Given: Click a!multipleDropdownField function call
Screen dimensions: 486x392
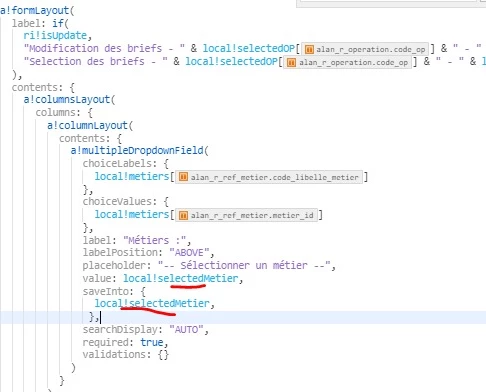Looking at the screenshot, I should pyautogui.click(x=137, y=151).
